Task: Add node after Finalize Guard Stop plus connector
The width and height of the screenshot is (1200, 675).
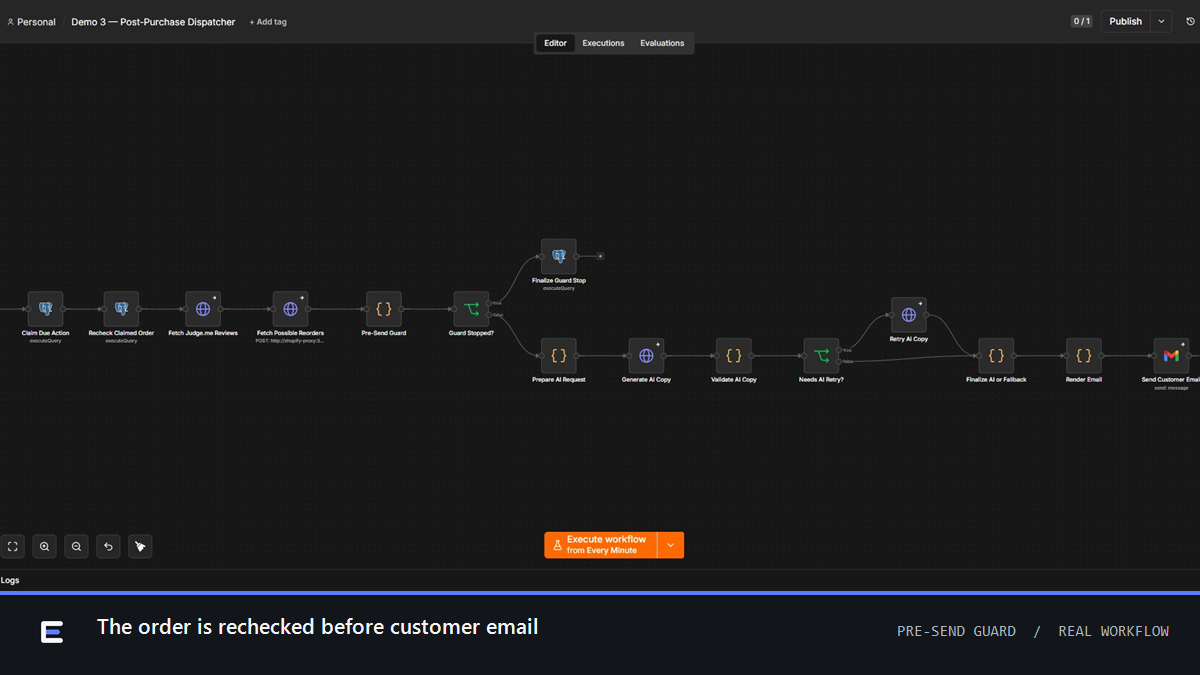Action: (x=600, y=256)
